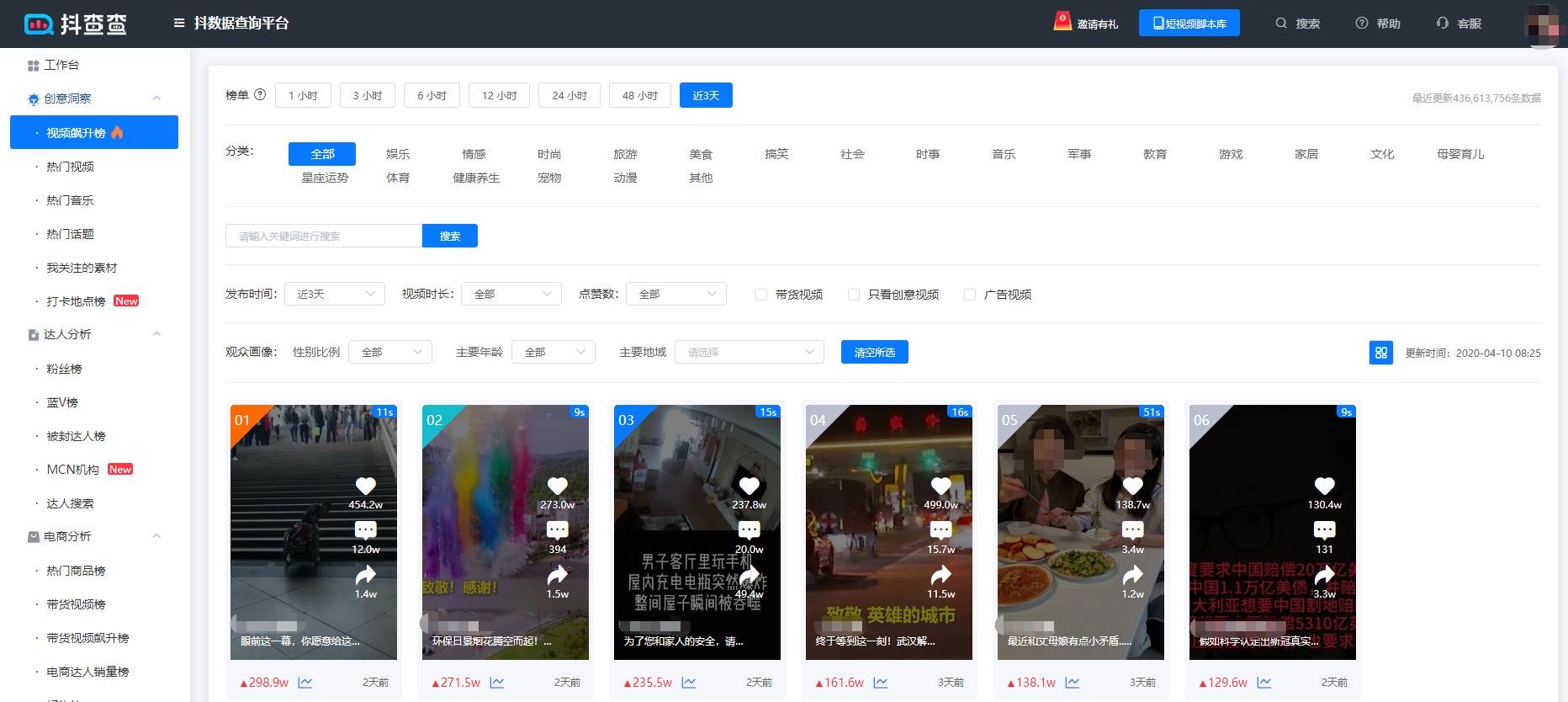Select the 1 小时 time range
Screen dimensions: 1568x702
[303, 95]
